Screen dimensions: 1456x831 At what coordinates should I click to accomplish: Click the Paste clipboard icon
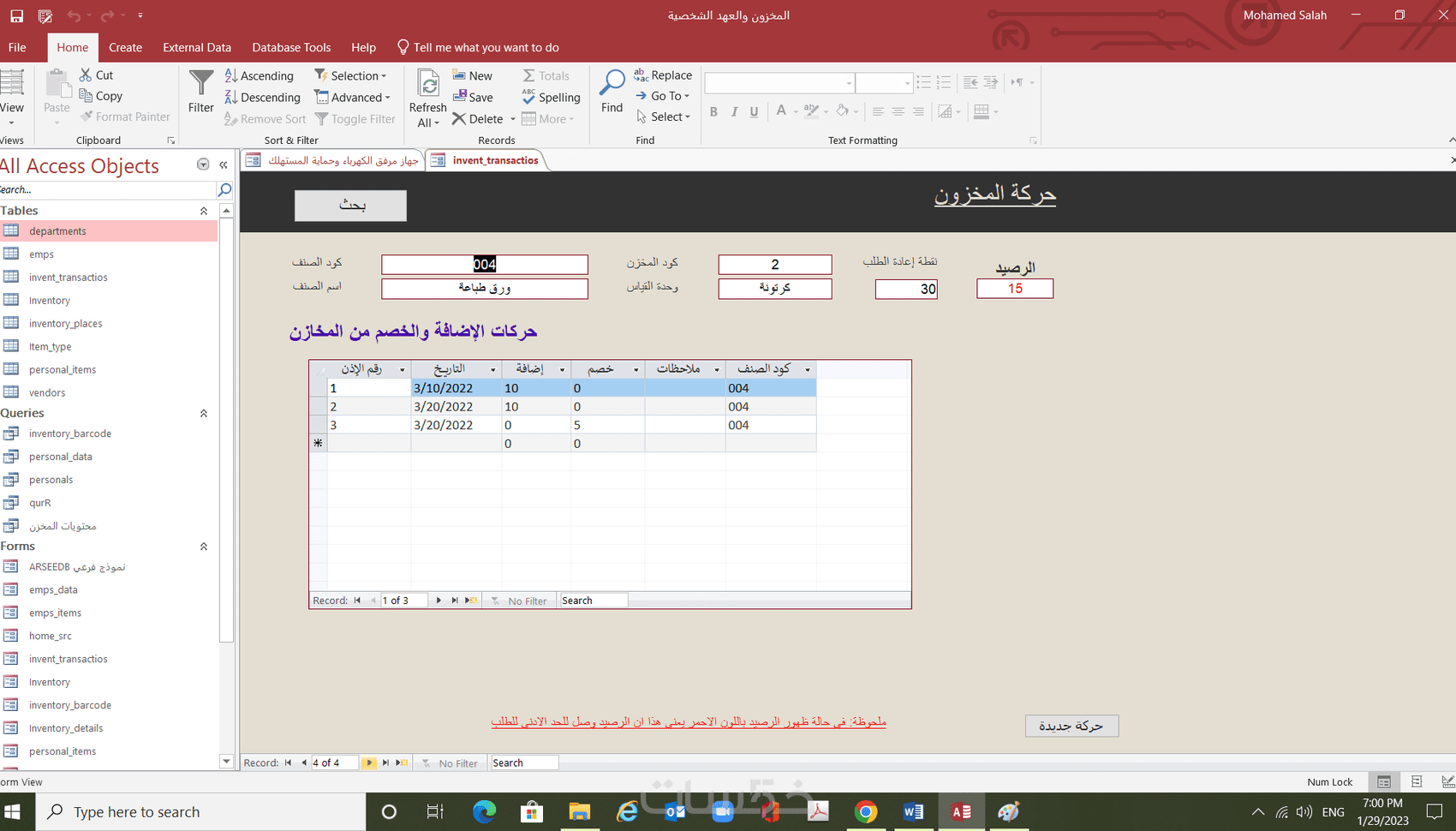pos(57,85)
